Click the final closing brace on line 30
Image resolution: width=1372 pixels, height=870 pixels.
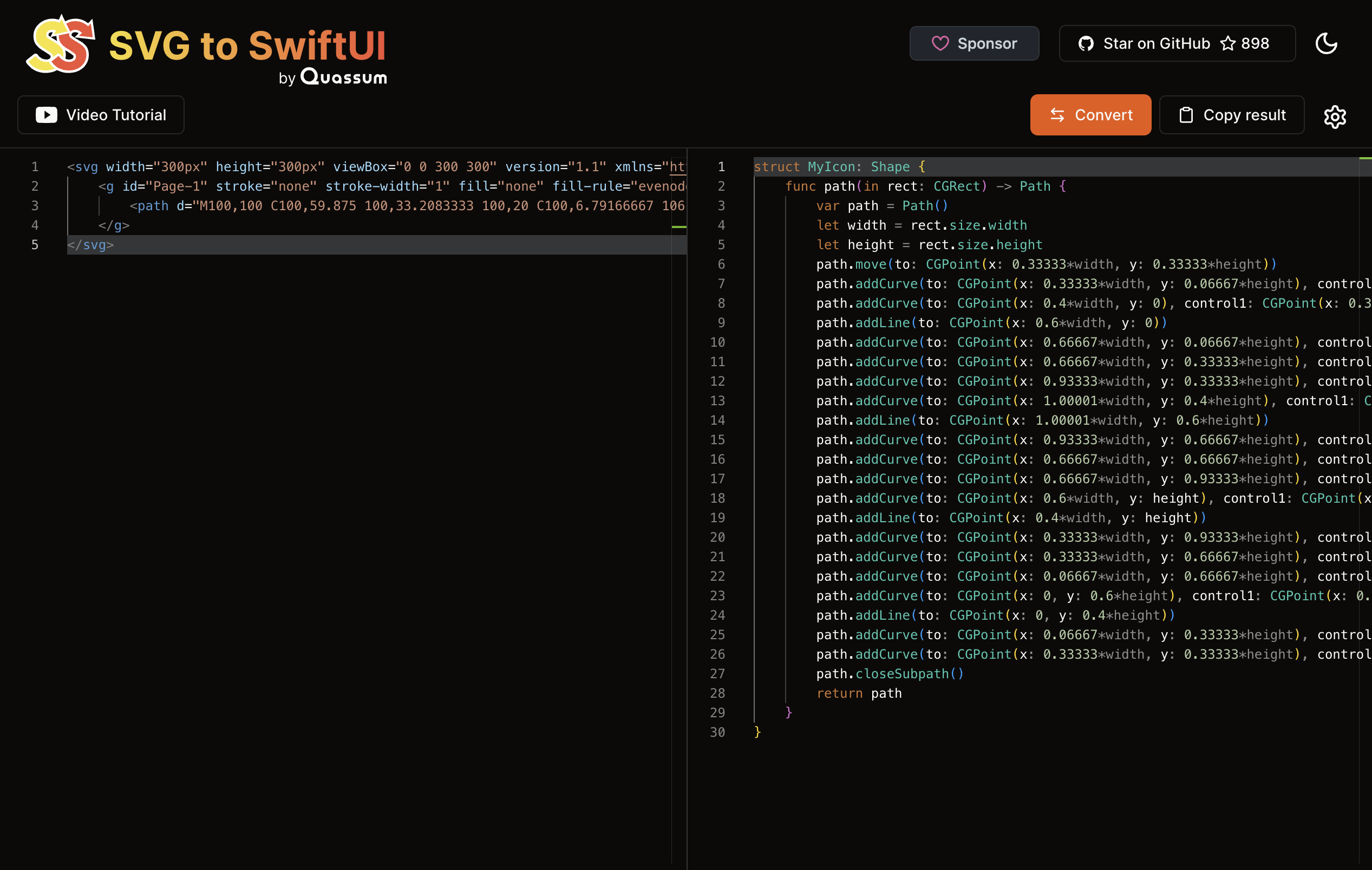(x=757, y=732)
